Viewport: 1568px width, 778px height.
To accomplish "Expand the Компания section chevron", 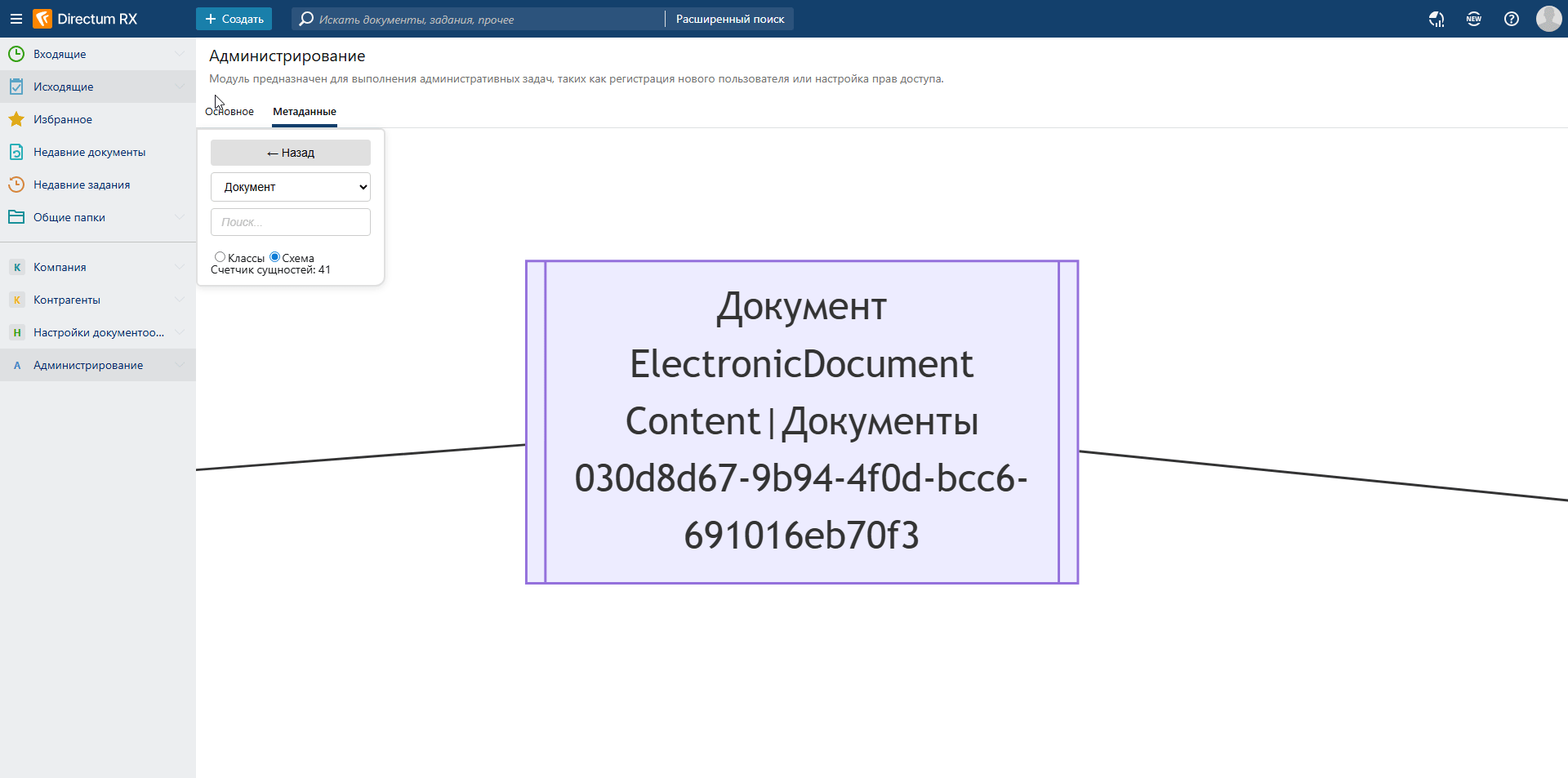I will click(180, 267).
